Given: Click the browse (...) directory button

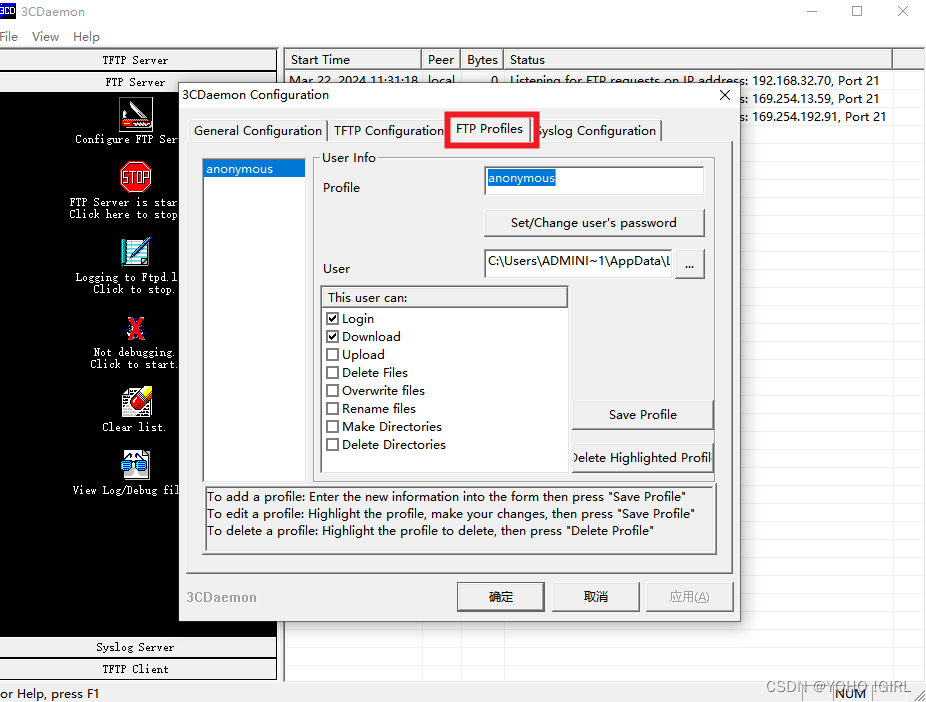Looking at the screenshot, I should 690,263.
